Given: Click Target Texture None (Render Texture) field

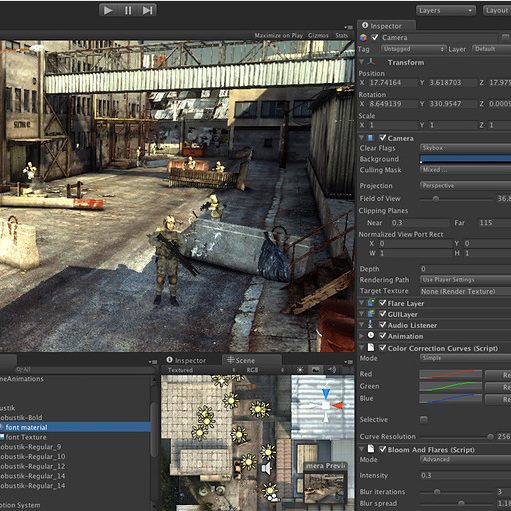Looking at the screenshot, I should [465, 291].
